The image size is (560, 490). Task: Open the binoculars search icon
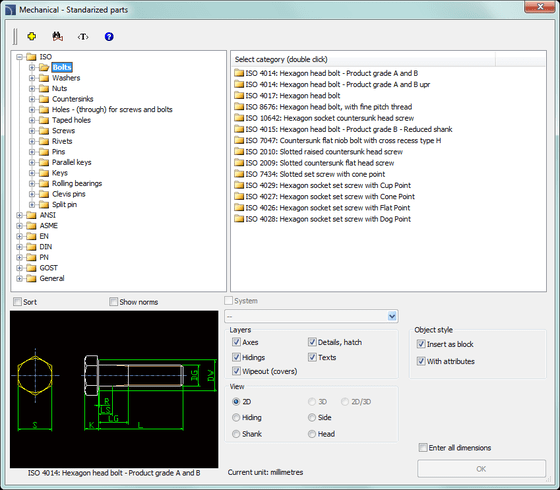point(58,36)
